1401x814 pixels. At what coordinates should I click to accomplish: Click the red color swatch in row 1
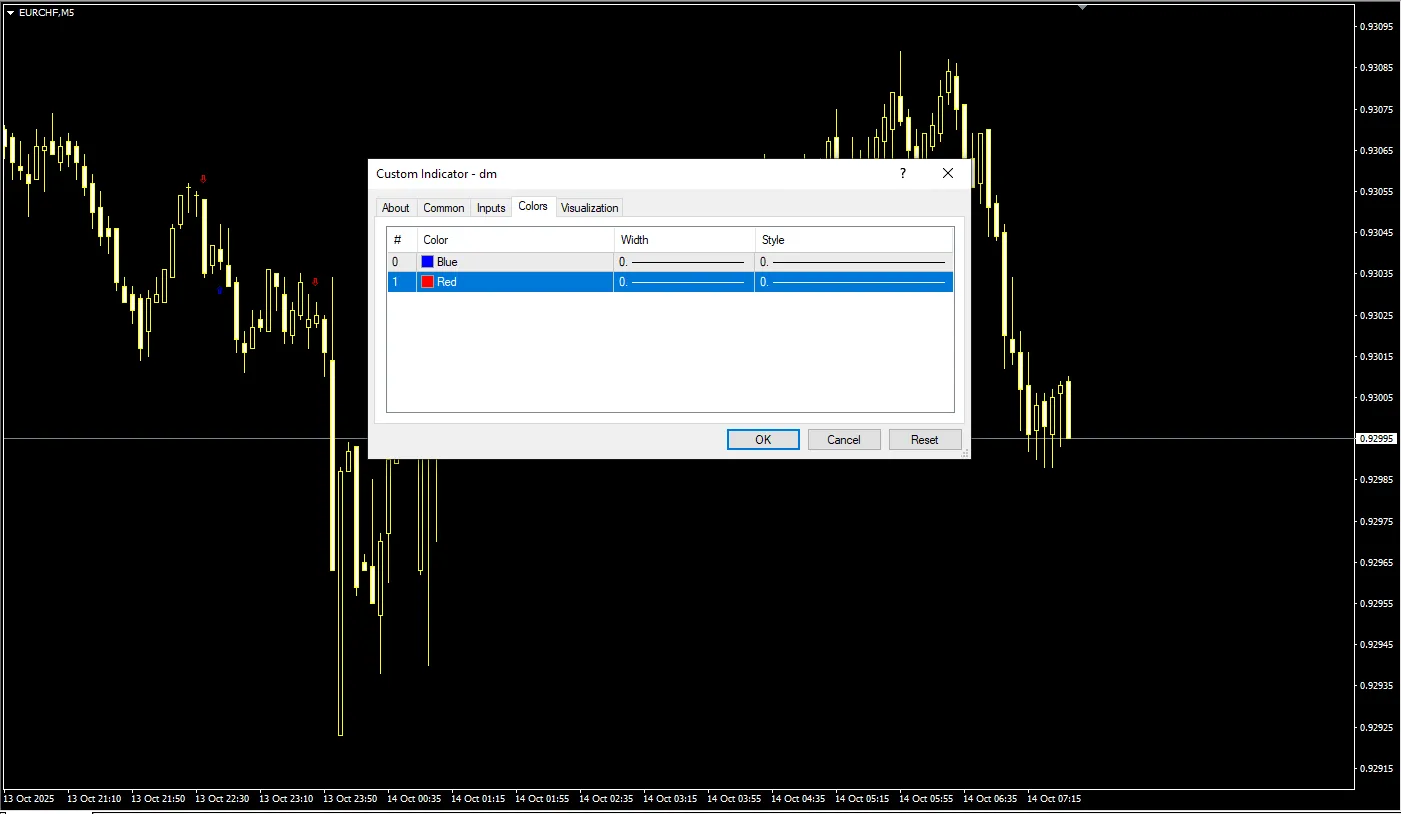pos(428,282)
